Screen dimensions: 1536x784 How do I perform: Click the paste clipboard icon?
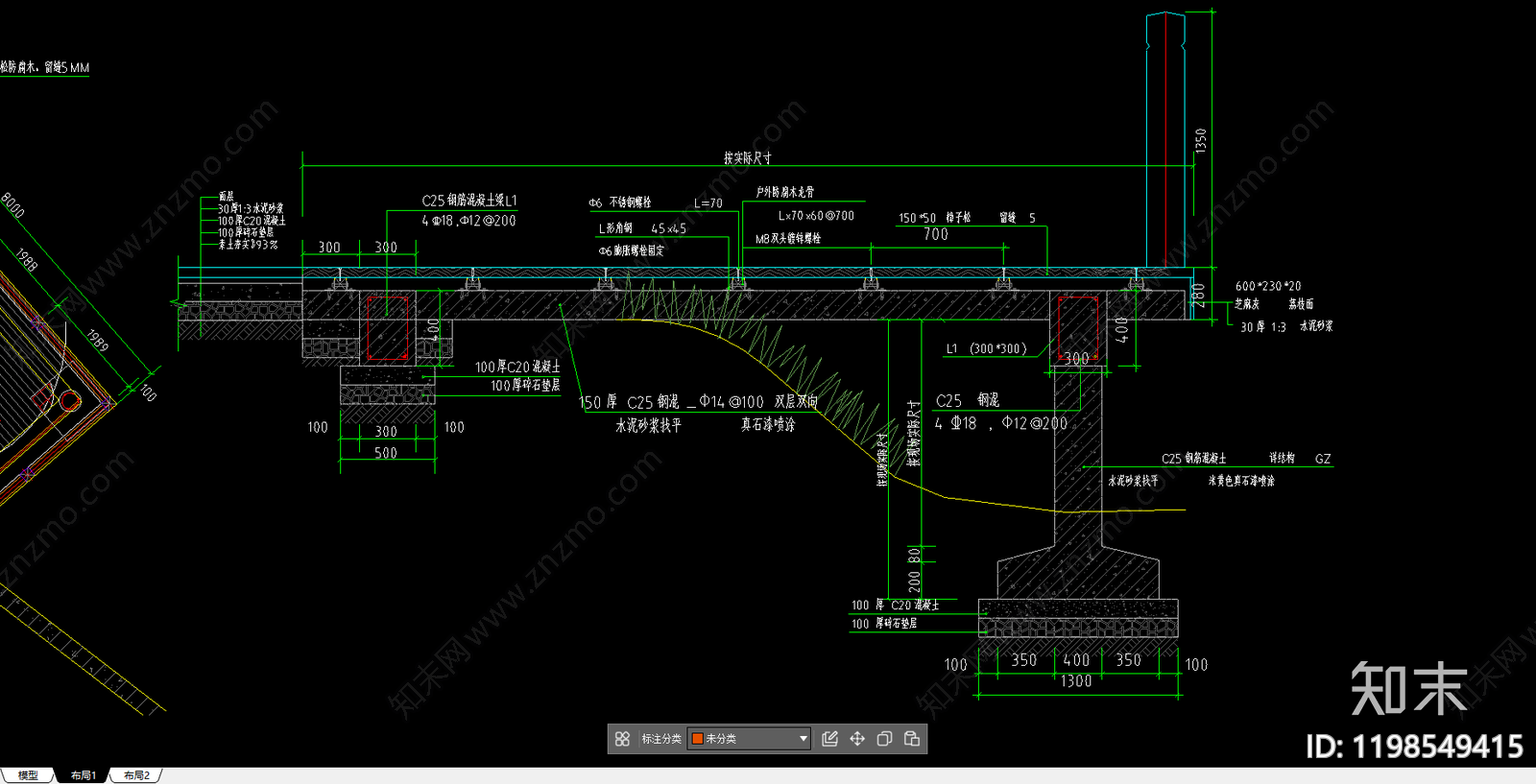point(912,739)
